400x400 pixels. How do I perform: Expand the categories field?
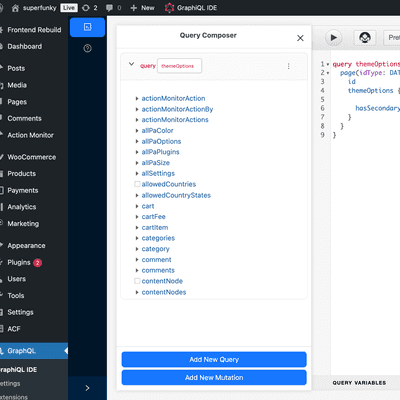click(x=137, y=238)
